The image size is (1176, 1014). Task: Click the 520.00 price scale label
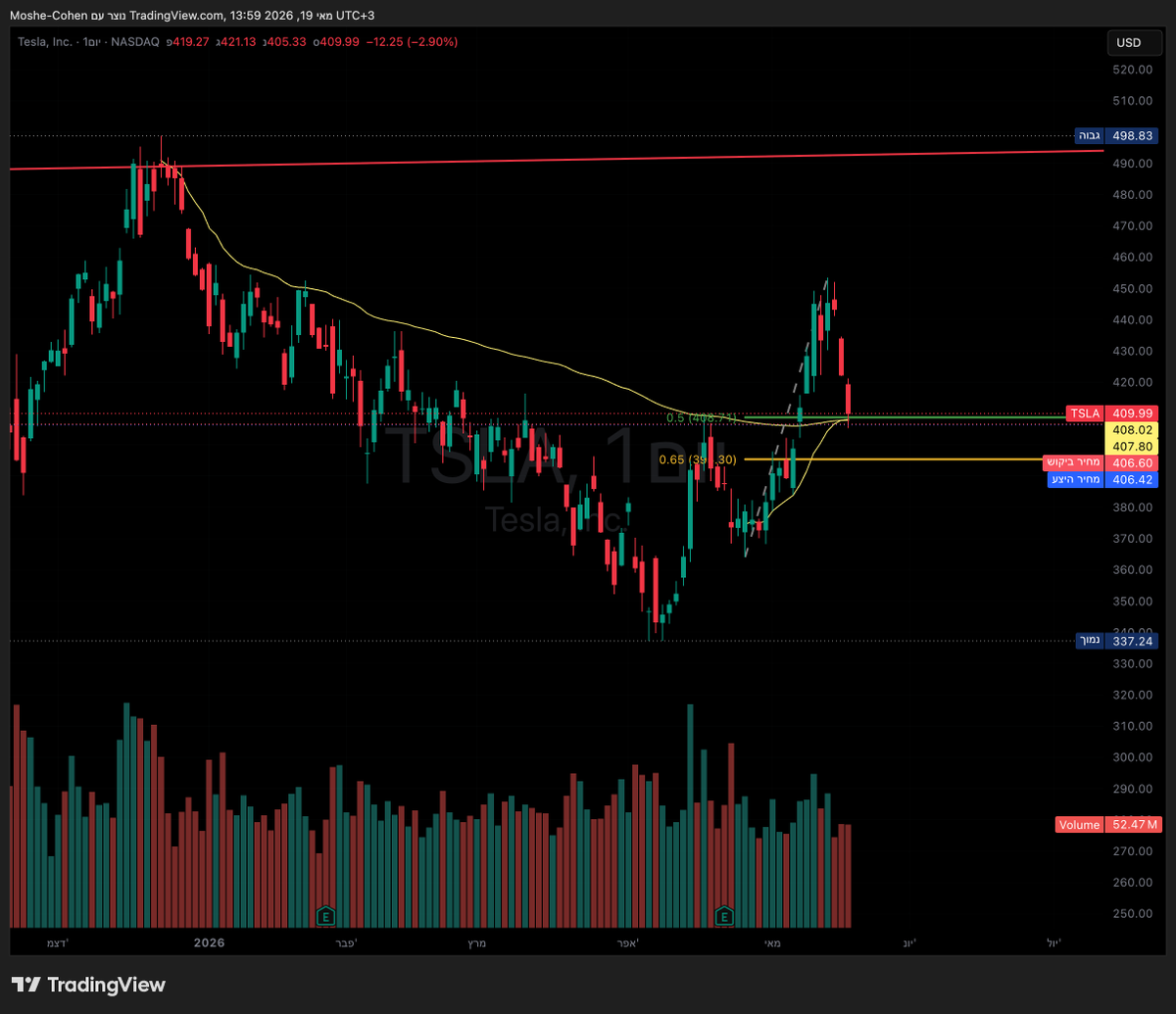(x=1132, y=70)
